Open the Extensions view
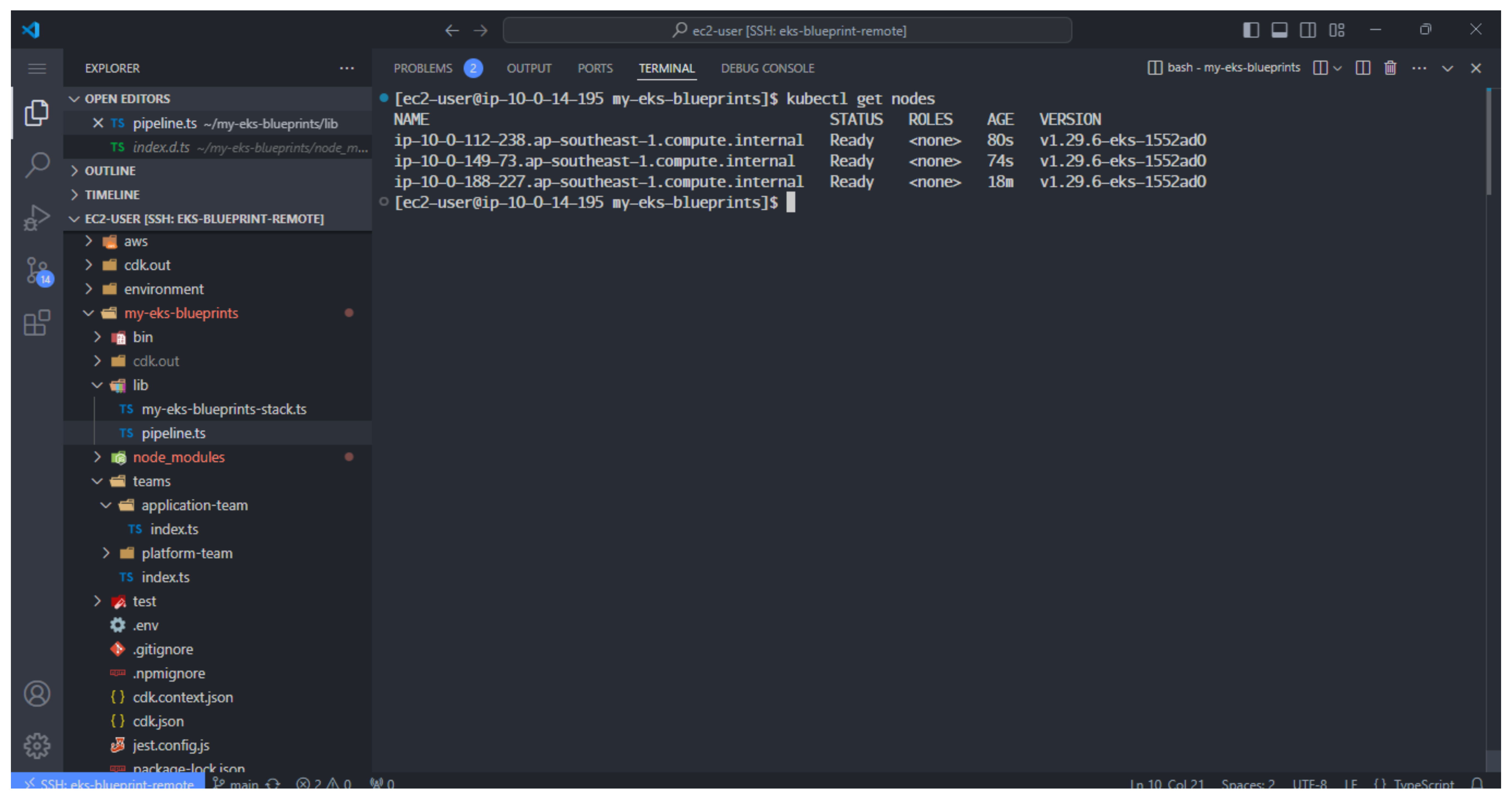This screenshot has height=800, width=1512. click(x=37, y=323)
